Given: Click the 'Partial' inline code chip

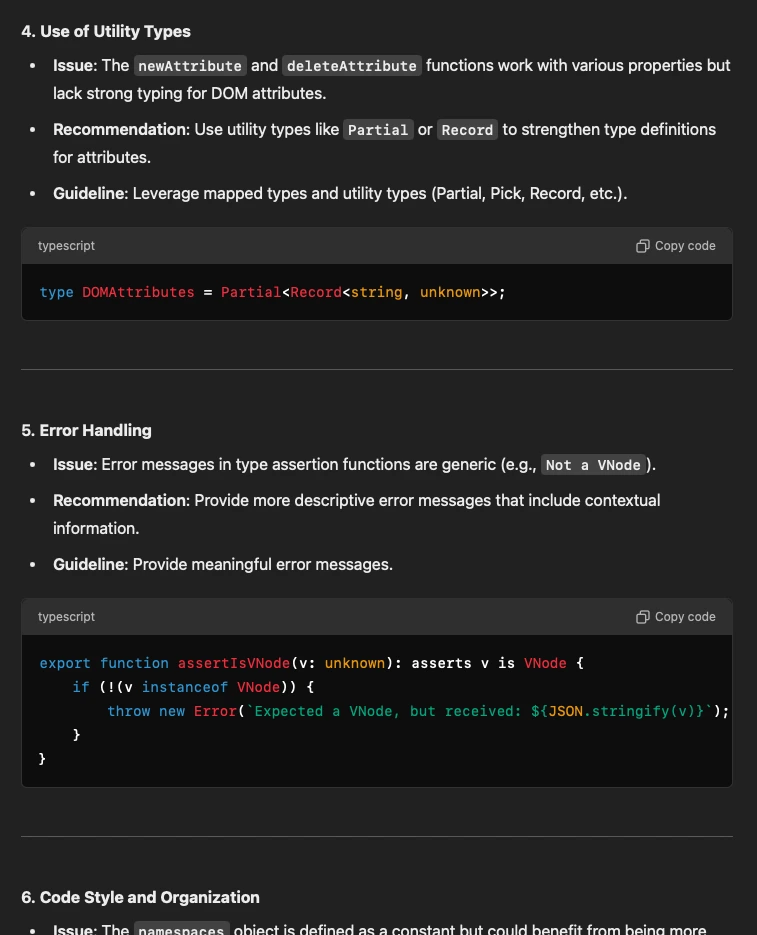Looking at the screenshot, I should (x=378, y=129).
